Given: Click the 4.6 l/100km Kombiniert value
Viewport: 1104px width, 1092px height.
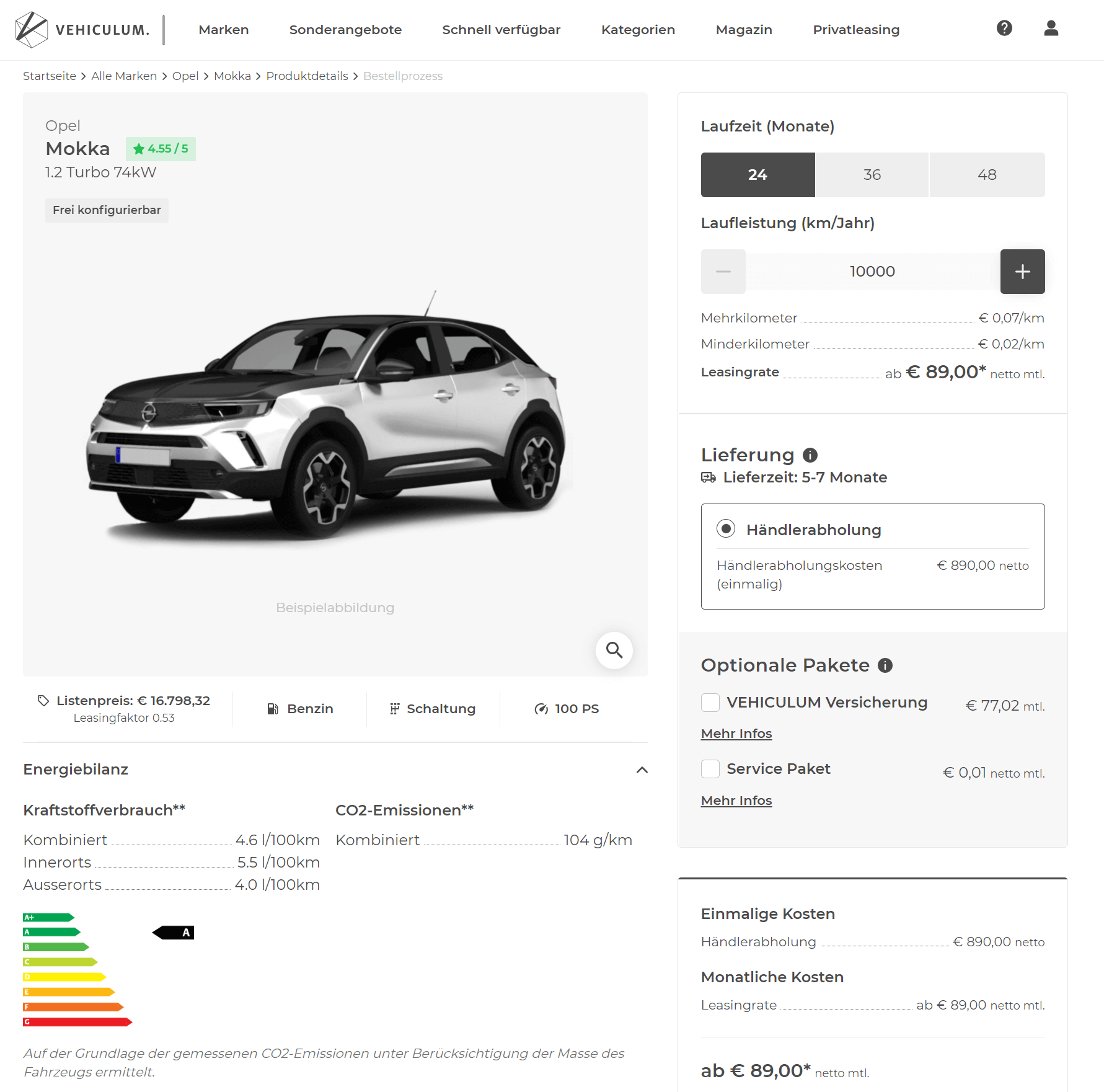Looking at the screenshot, I should [x=278, y=840].
